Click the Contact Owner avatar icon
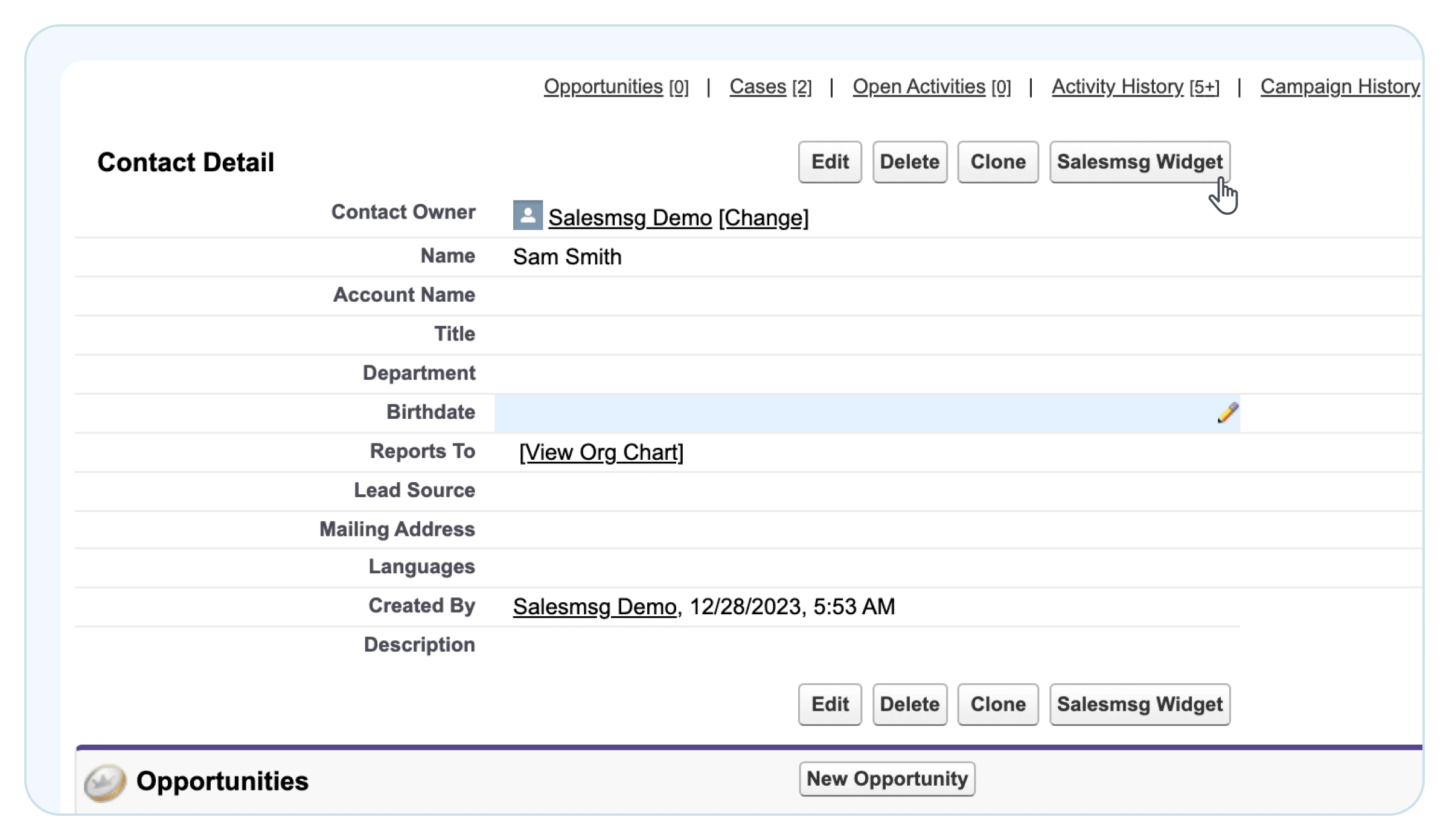The height and width of the screenshot is (840, 1449). click(x=528, y=215)
